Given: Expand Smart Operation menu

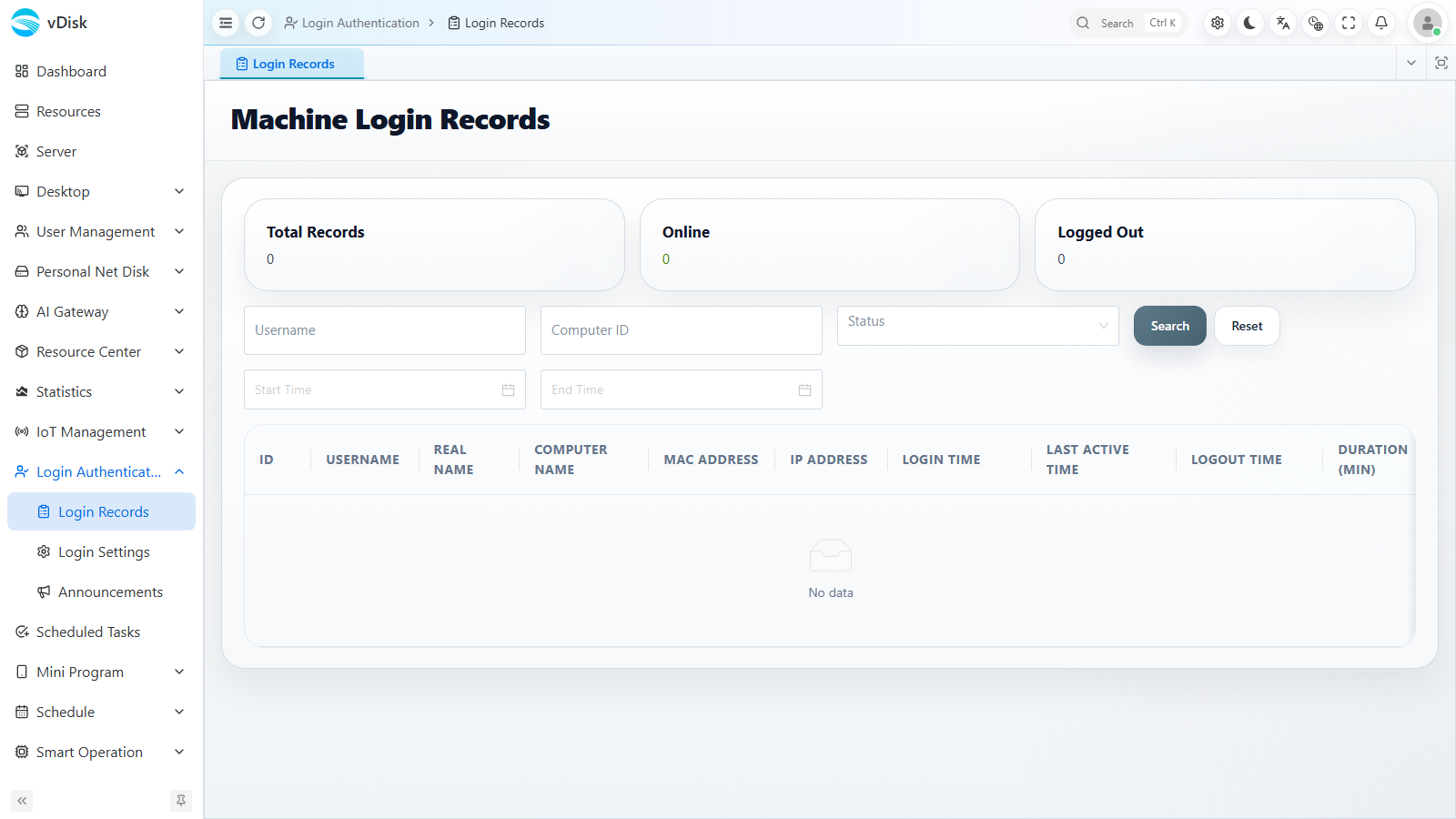Looking at the screenshot, I should pyautogui.click(x=101, y=752).
